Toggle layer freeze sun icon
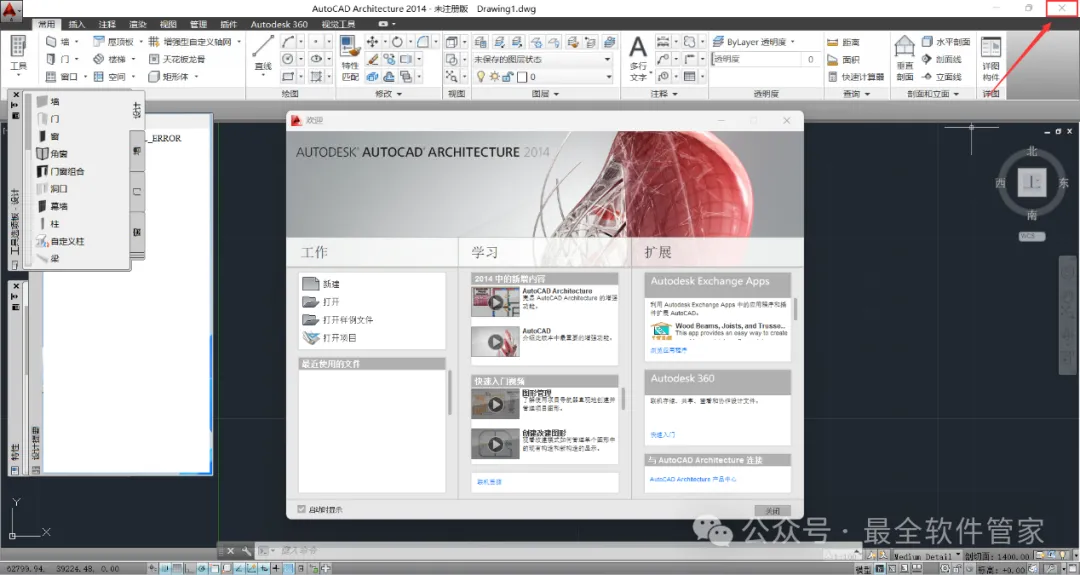1080x575 pixels. [x=494, y=76]
